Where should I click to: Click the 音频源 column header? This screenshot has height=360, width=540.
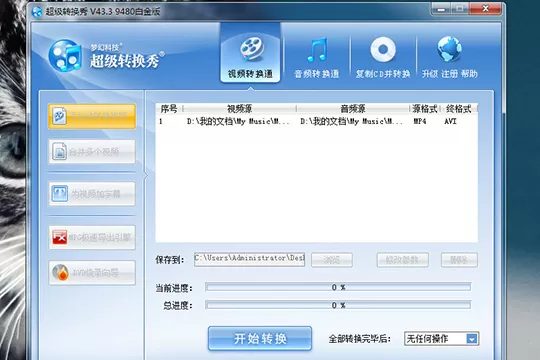pyautogui.click(x=353, y=109)
